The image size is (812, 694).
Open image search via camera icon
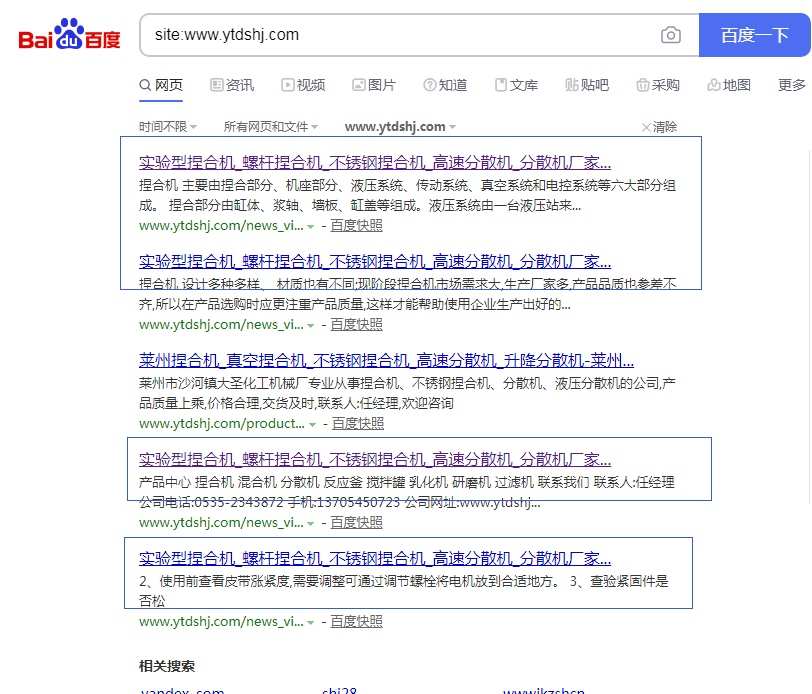pyautogui.click(x=671, y=35)
